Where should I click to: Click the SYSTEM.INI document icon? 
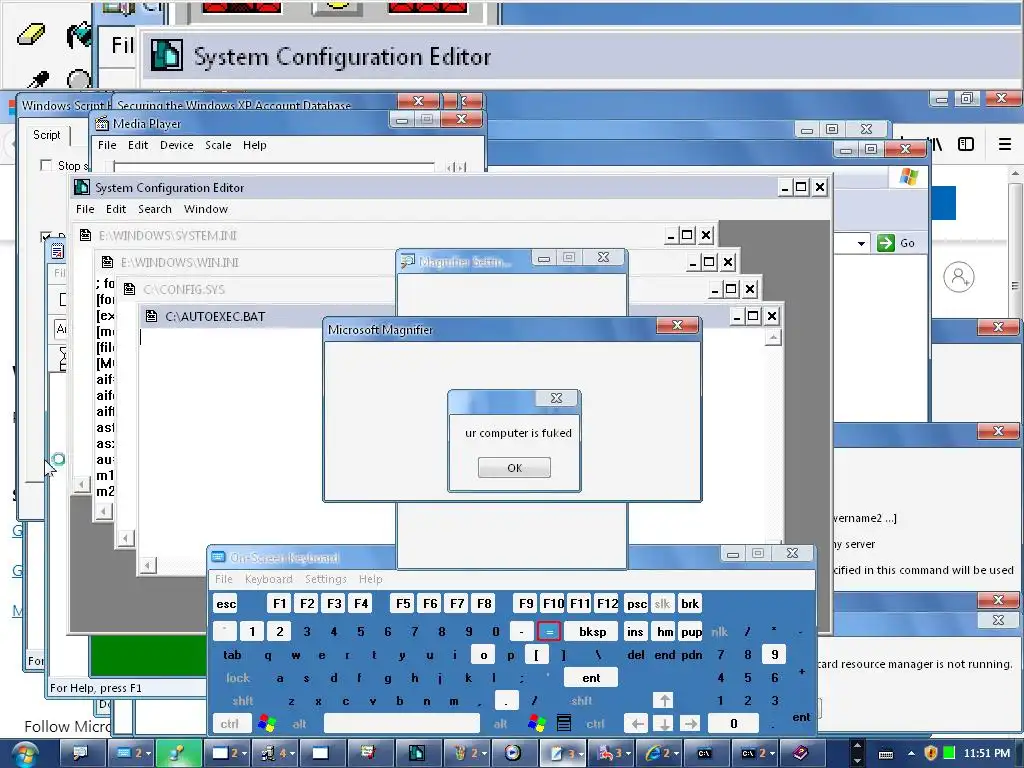pos(85,235)
